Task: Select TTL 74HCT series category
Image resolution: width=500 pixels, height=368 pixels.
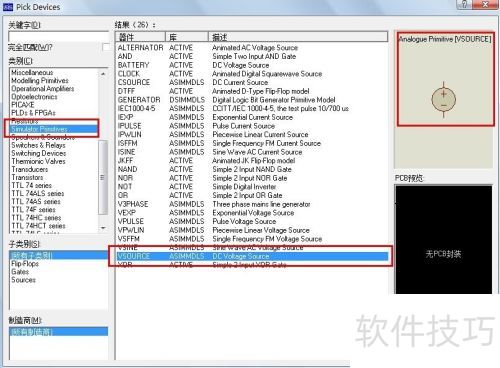Action: 38,225
